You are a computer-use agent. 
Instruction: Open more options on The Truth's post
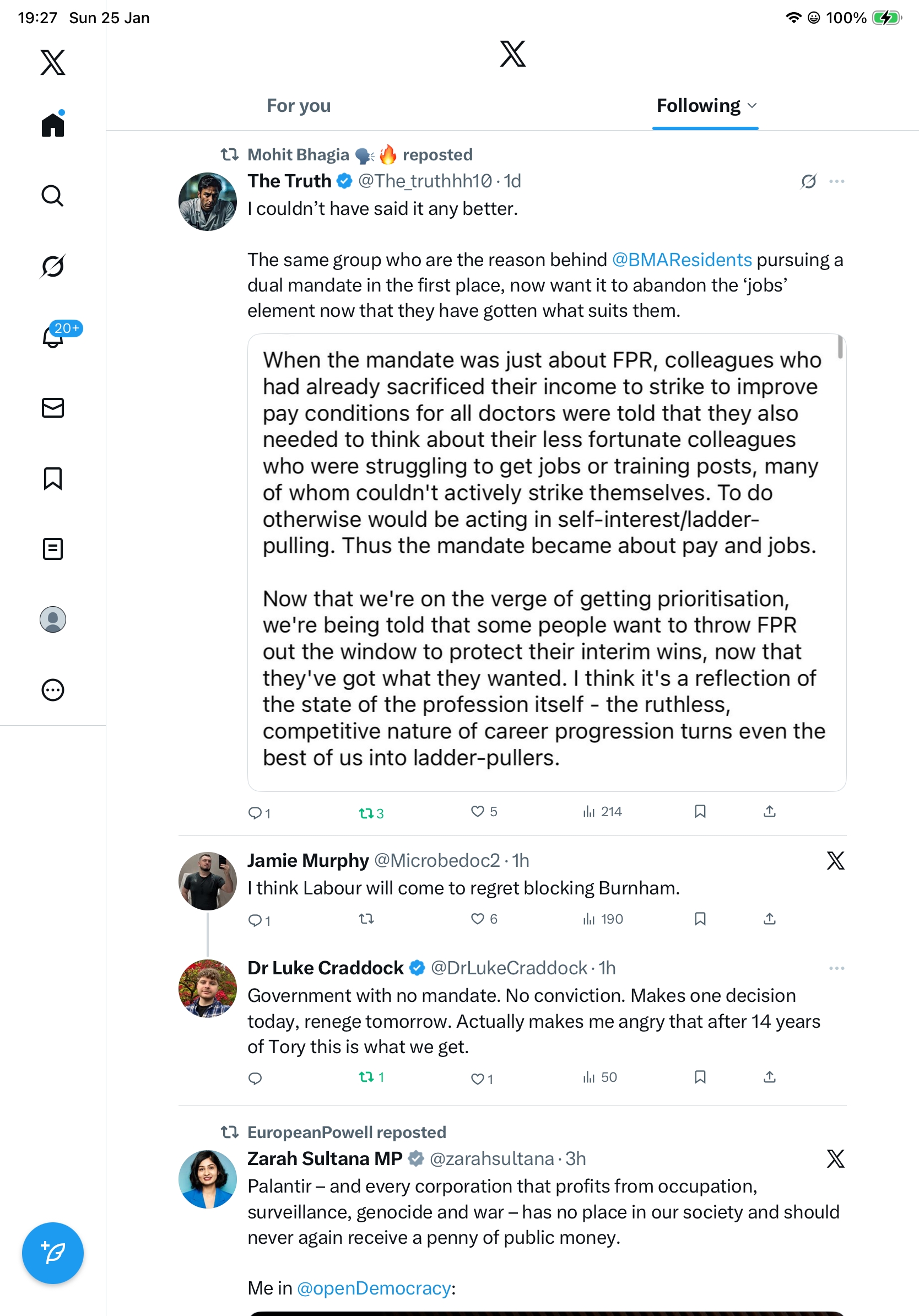click(x=836, y=181)
